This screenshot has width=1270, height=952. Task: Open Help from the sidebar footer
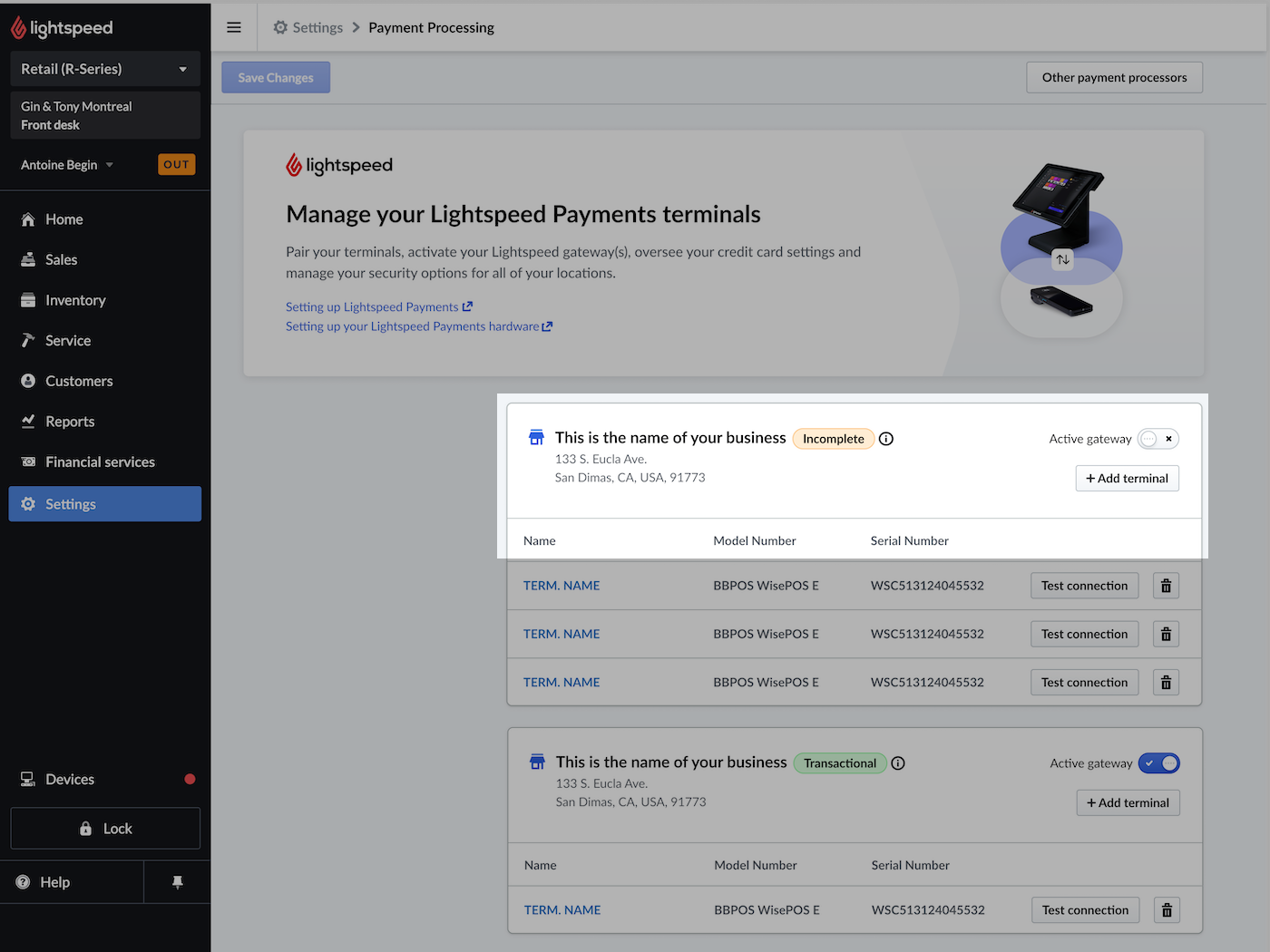coord(72,882)
